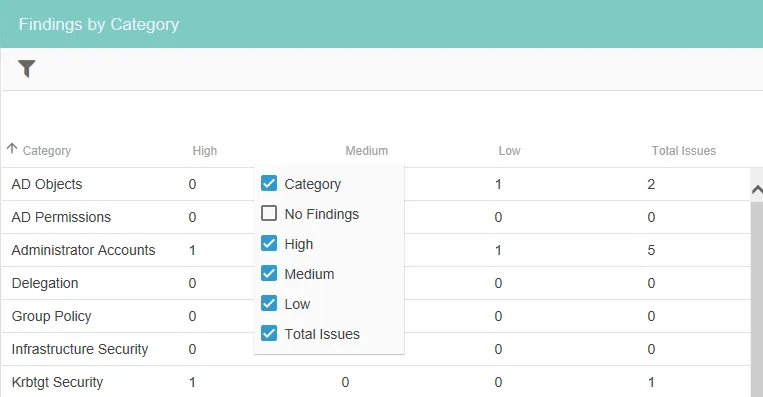Open the filter funnel icon
Screen dimensions: 763x397
(27, 68)
